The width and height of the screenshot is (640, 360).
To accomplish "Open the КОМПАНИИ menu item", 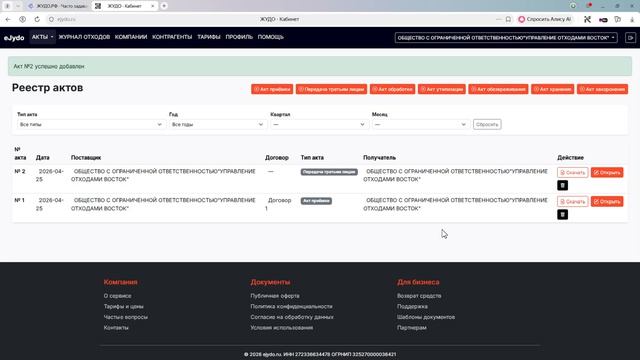I will (131, 37).
